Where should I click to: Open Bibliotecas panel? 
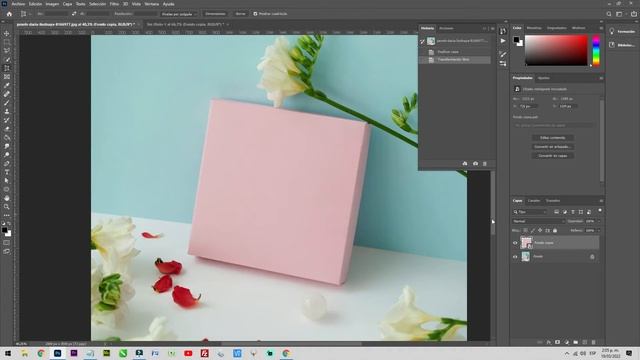[x=622, y=45]
